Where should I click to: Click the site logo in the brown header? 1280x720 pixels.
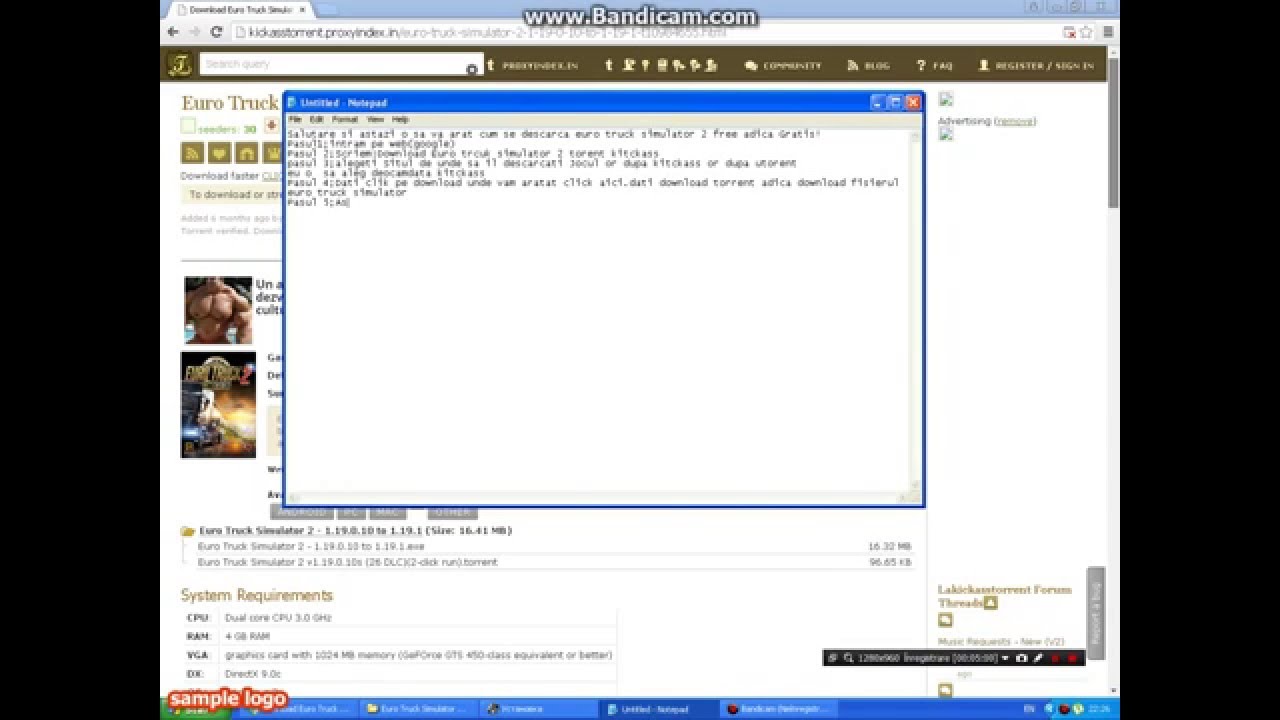pos(179,65)
